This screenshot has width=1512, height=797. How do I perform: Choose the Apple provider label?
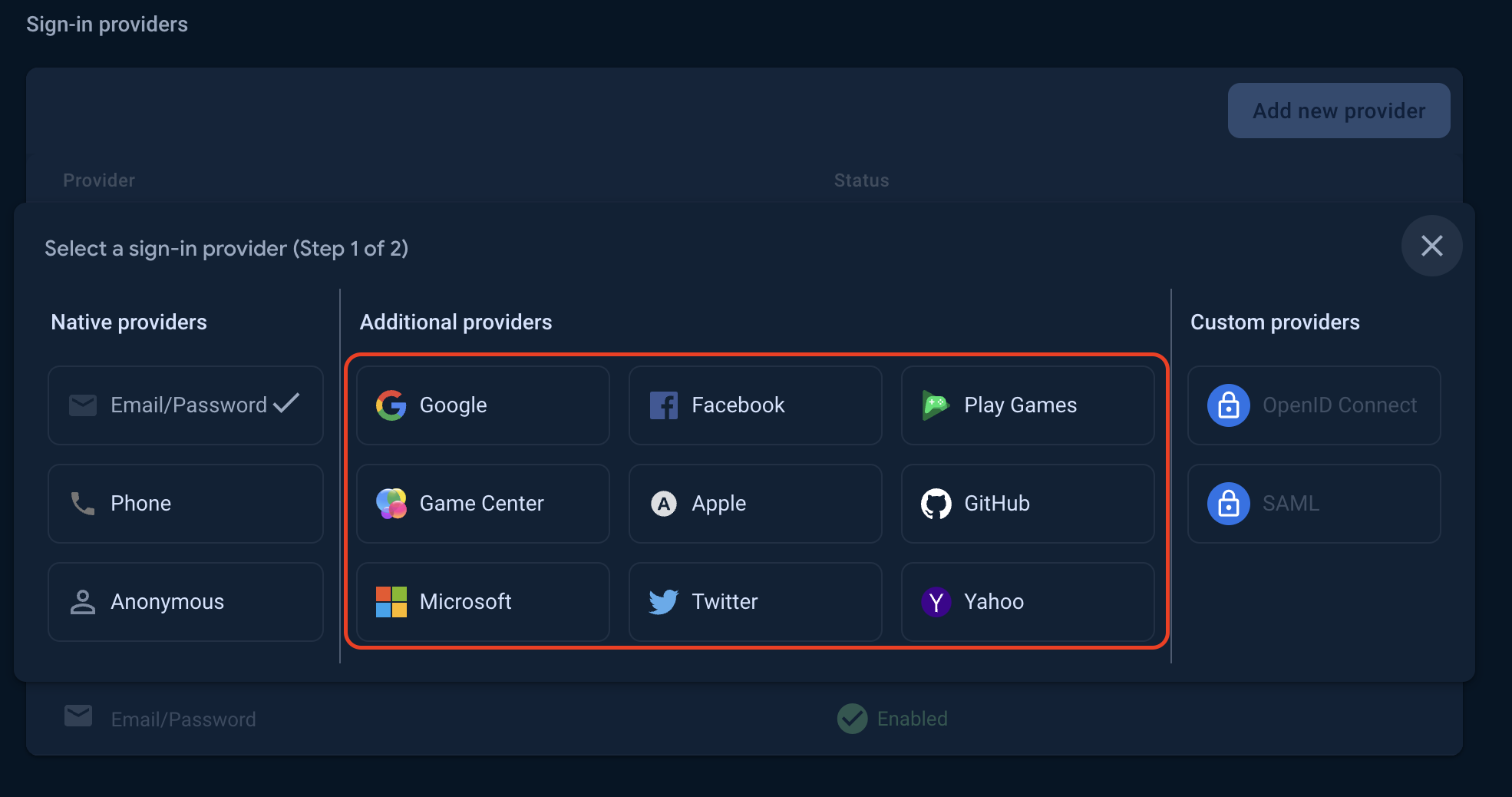[718, 504]
